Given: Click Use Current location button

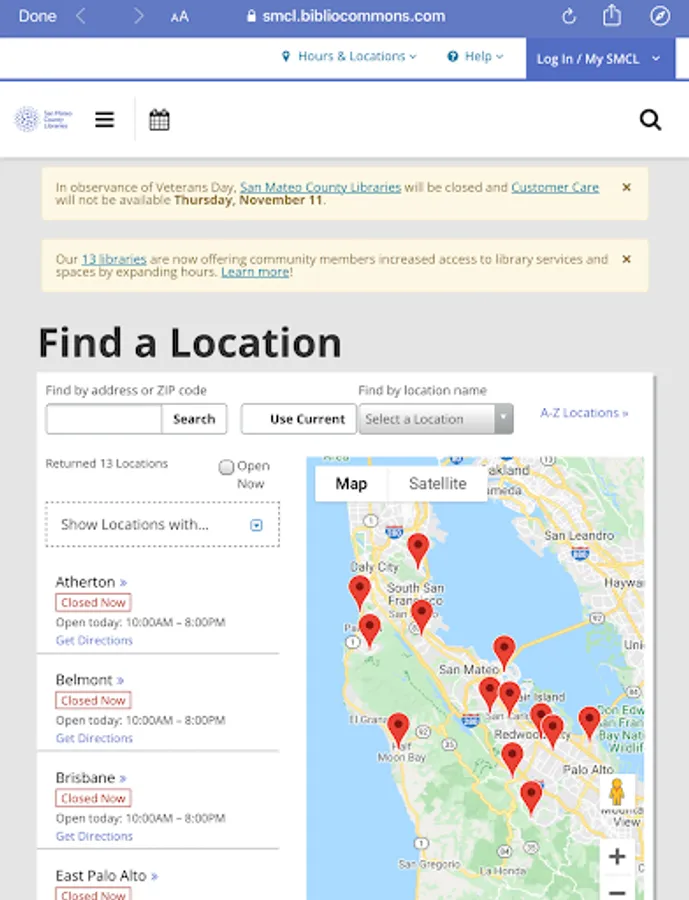Looking at the screenshot, I should (298, 419).
